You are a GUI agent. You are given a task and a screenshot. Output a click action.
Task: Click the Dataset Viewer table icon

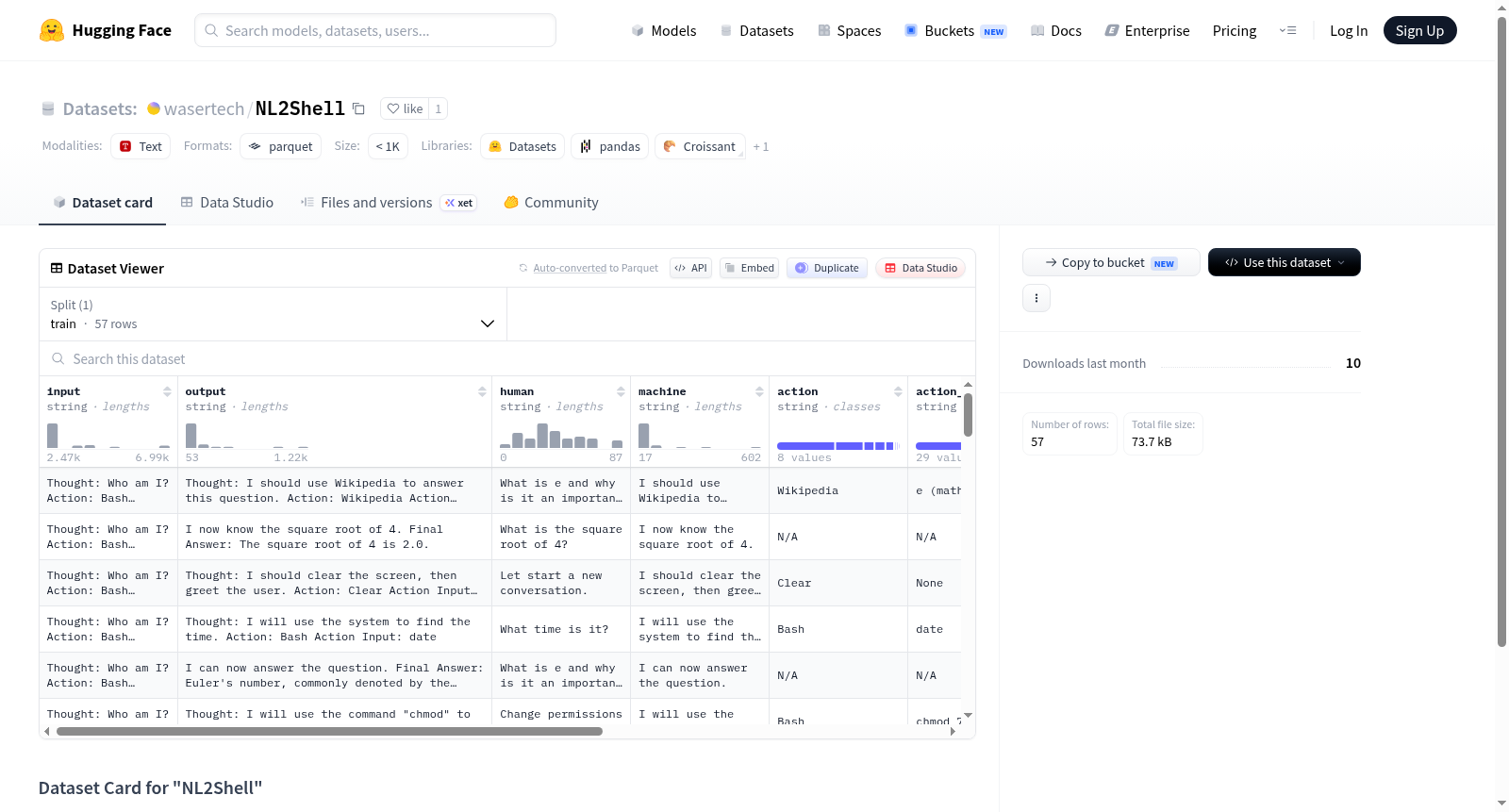click(57, 269)
